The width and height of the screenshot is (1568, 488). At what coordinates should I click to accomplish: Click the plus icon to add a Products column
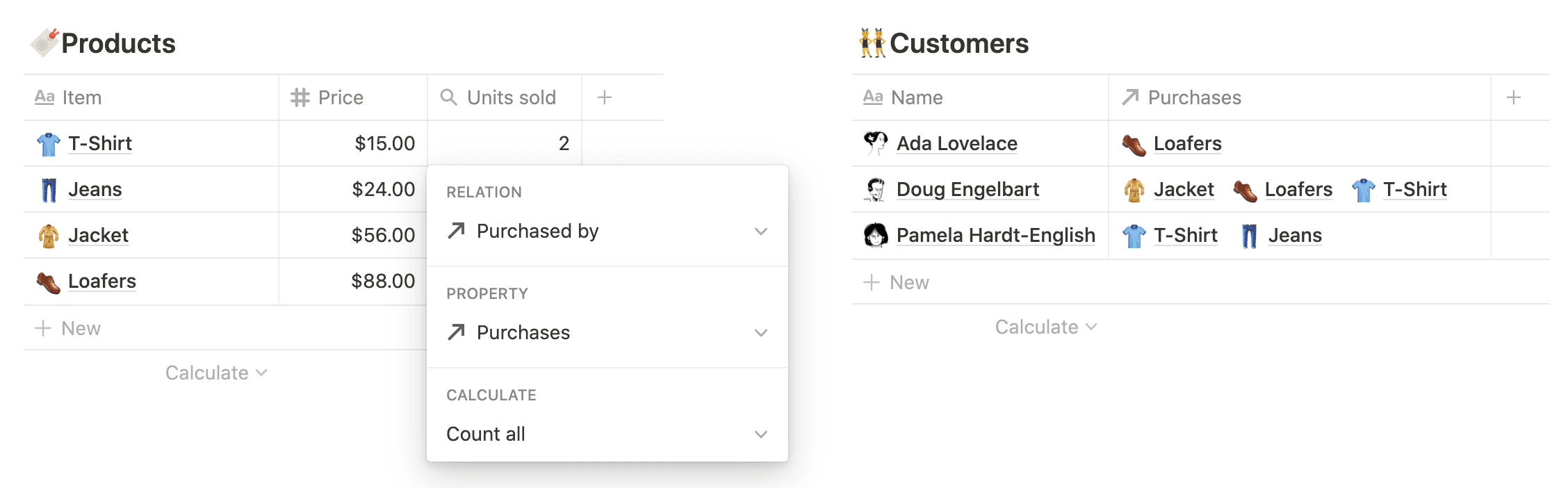(x=604, y=97)
